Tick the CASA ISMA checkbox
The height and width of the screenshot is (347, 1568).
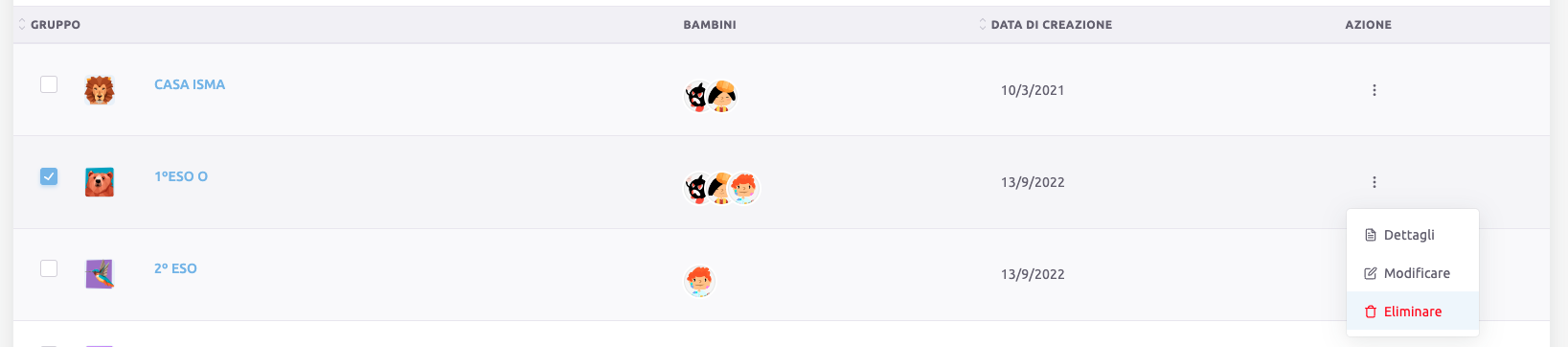pyautogui.click(x=49, y=84)
